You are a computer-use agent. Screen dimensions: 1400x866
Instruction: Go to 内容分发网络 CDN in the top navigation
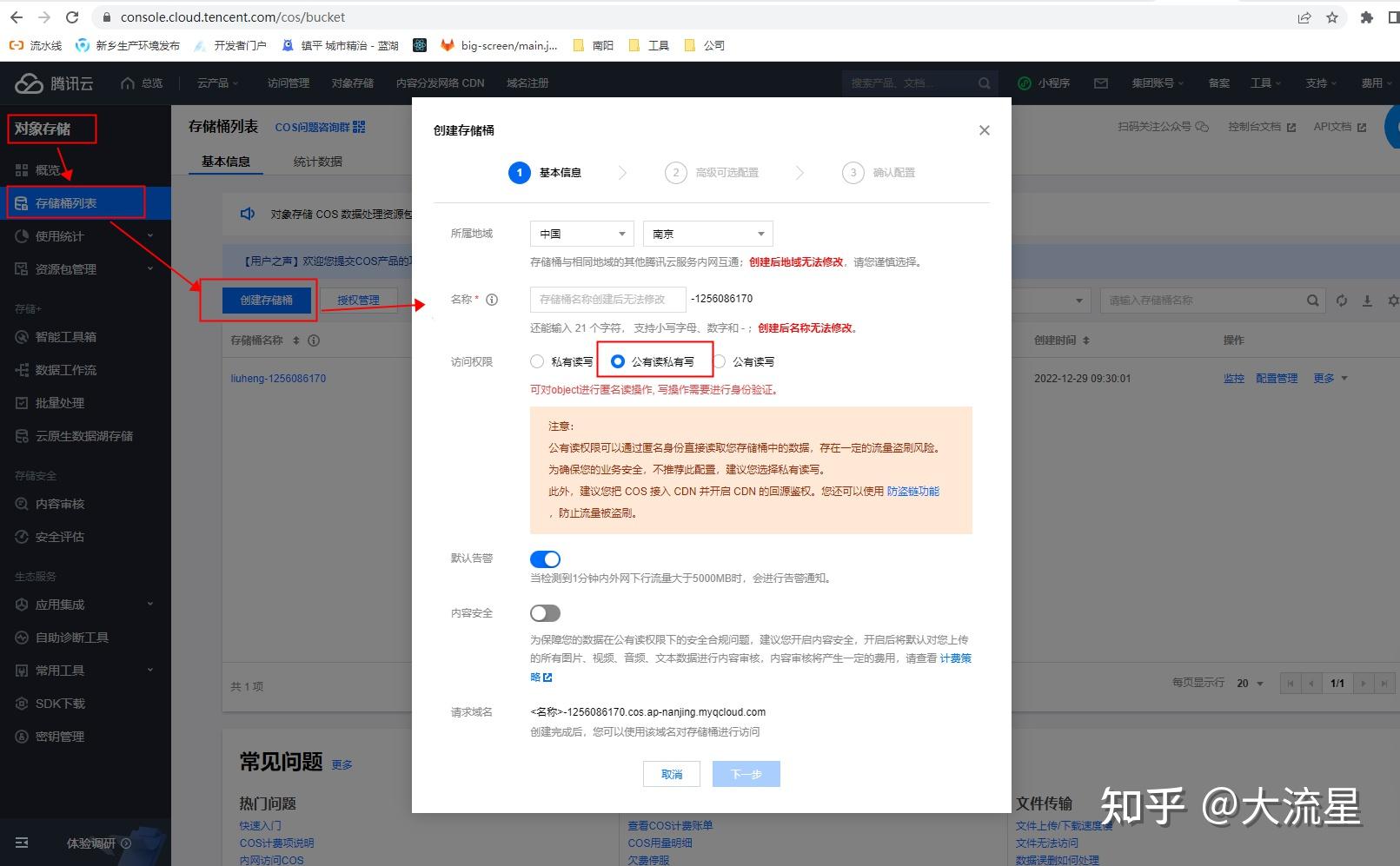pos(440,83)
